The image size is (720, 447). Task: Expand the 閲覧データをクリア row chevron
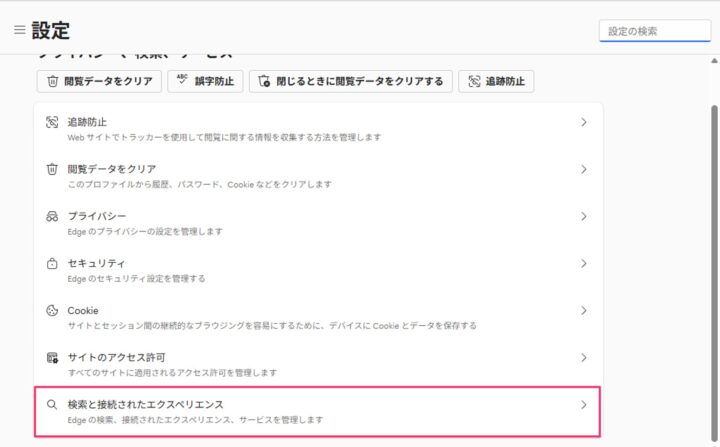583,169
